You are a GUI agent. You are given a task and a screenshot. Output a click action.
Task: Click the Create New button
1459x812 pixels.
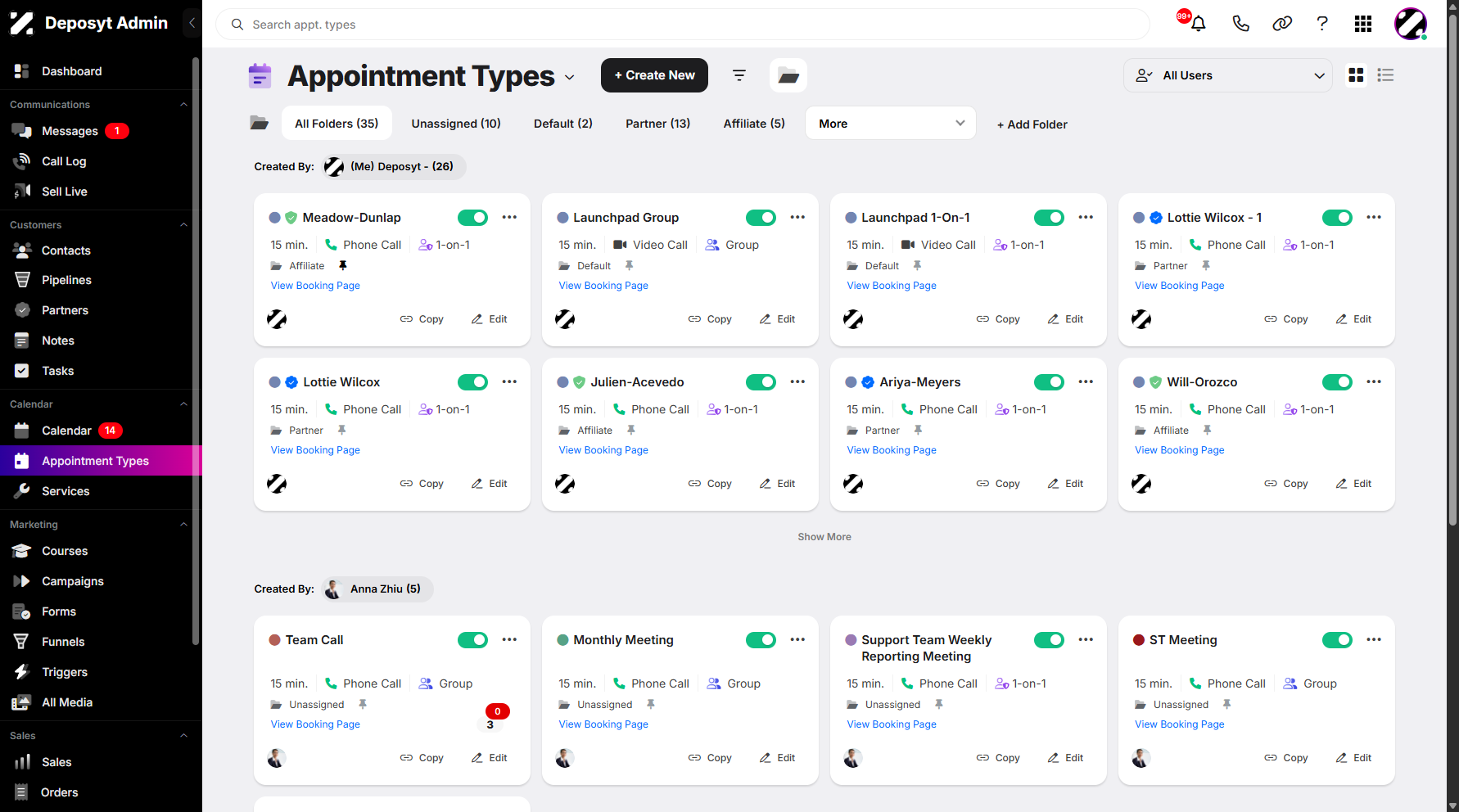coord(654,75)
